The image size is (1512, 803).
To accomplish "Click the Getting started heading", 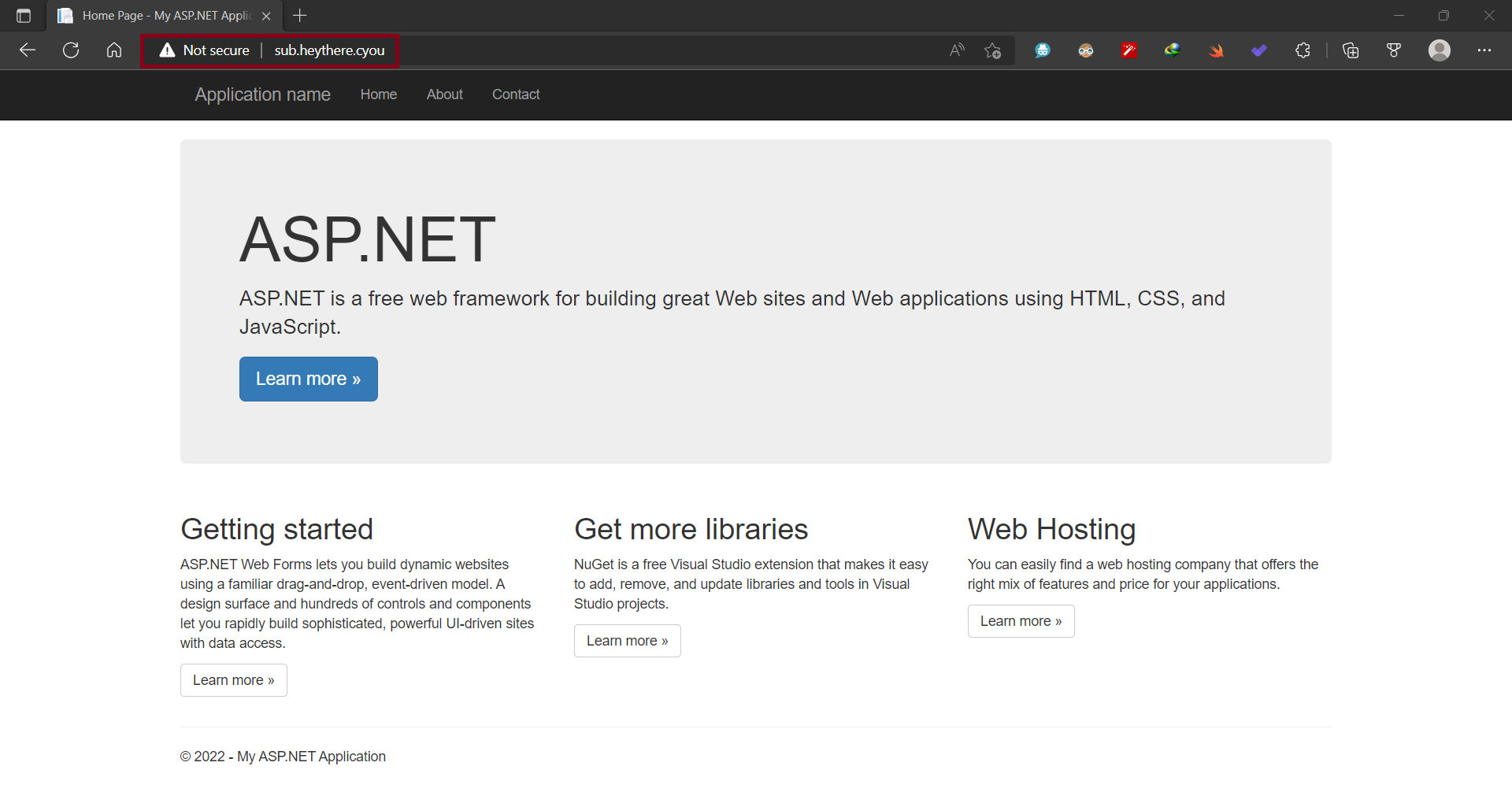I will 276,529.
